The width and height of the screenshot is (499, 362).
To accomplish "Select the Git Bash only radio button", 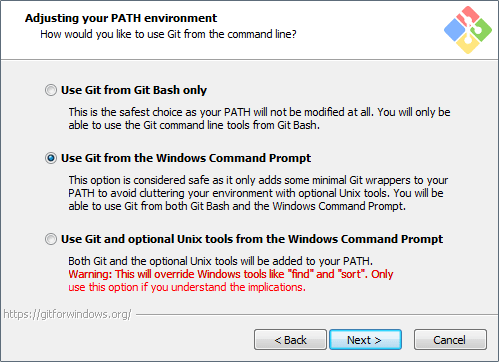I will (51, 90).
